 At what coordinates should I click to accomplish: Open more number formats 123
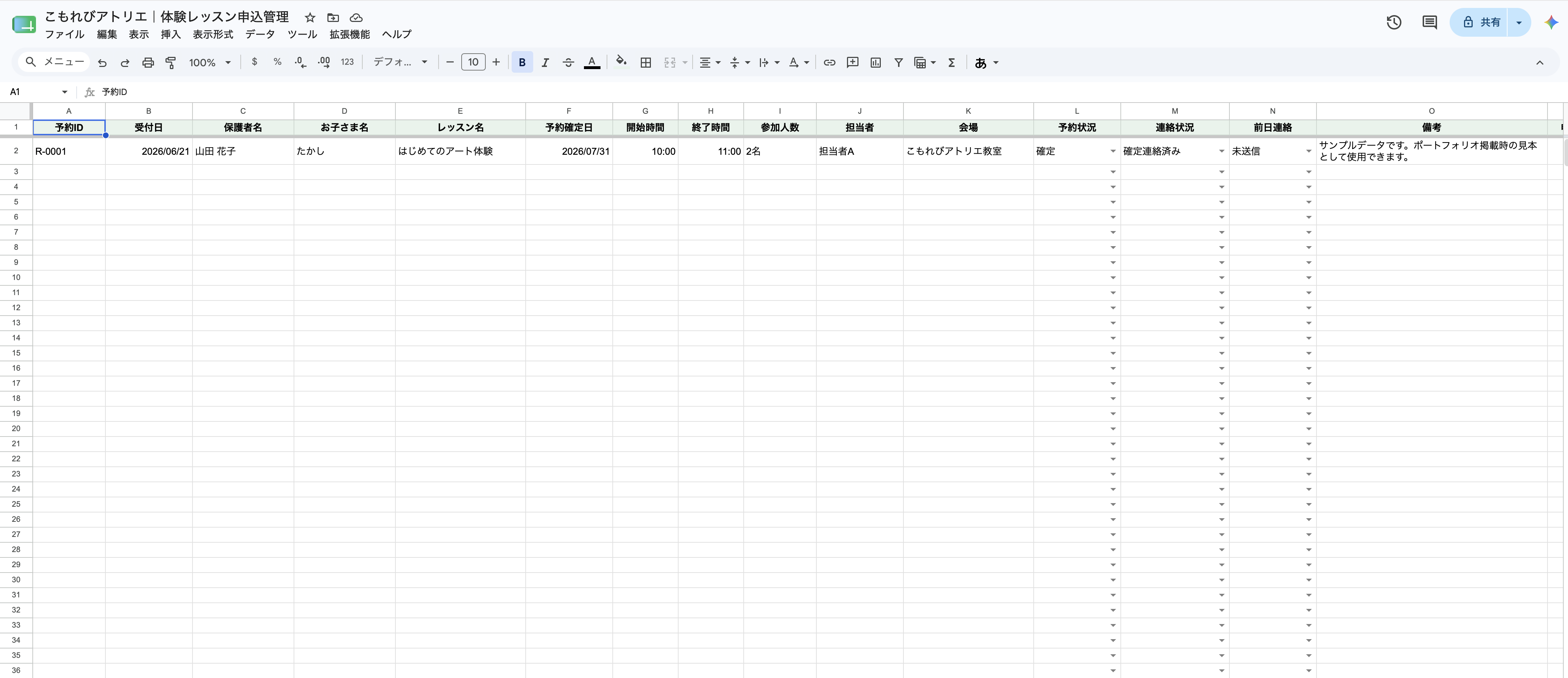[x=347, y=62]
